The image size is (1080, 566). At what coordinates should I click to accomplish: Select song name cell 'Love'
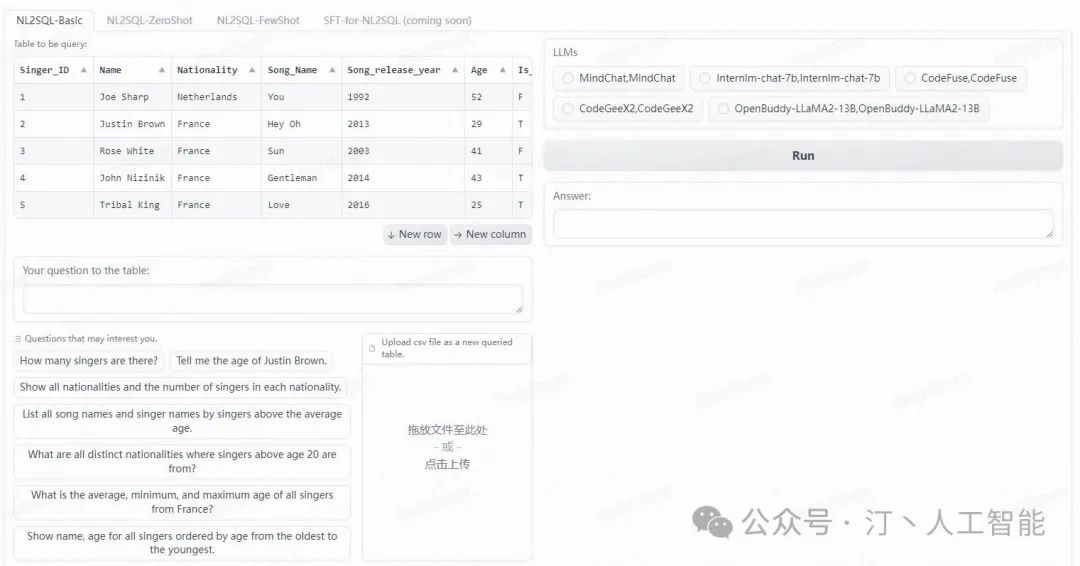tap(302, 205)
